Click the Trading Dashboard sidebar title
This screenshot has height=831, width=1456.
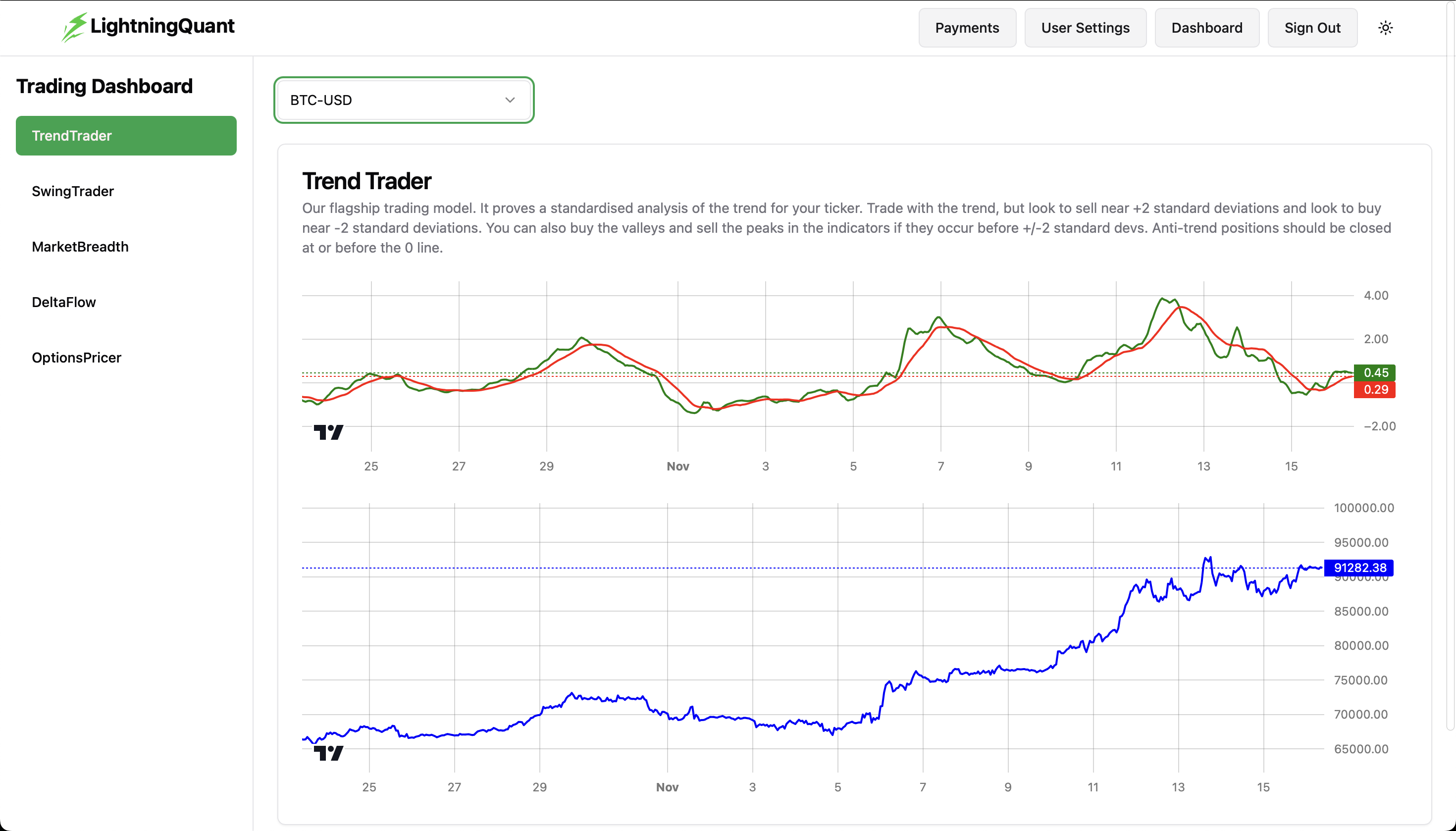tap(104, 86)
